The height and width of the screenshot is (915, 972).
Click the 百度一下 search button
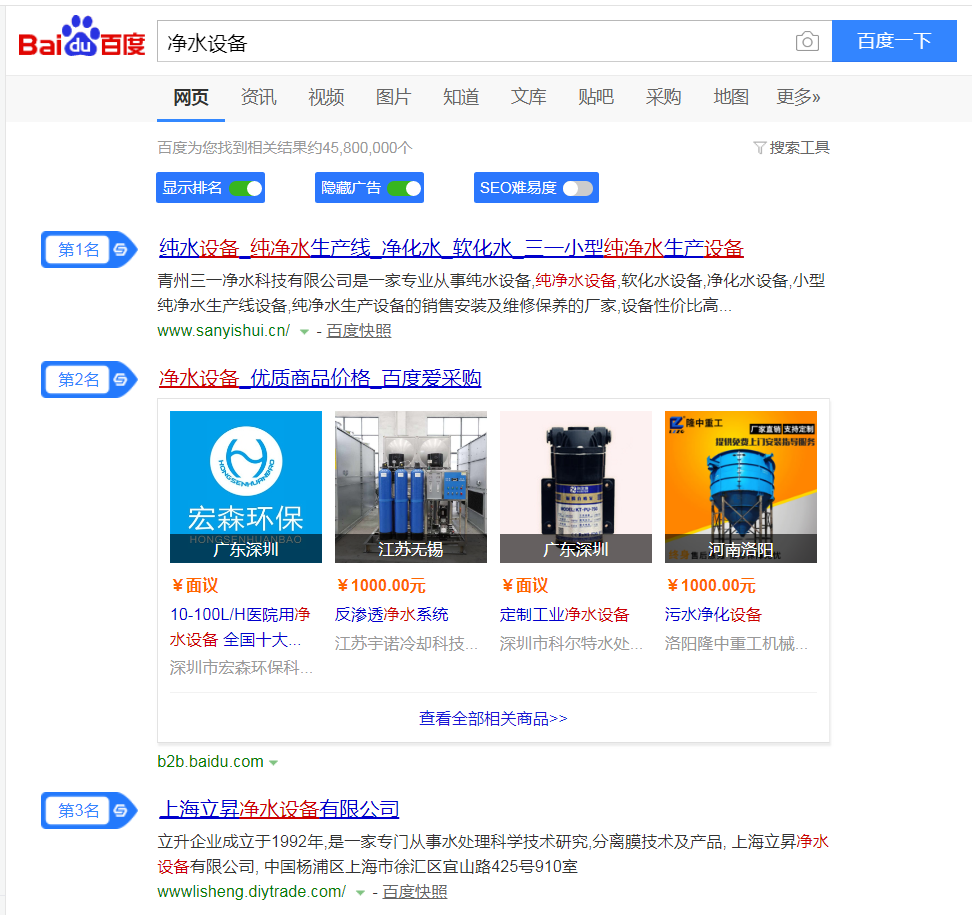[x=894, y=41]
